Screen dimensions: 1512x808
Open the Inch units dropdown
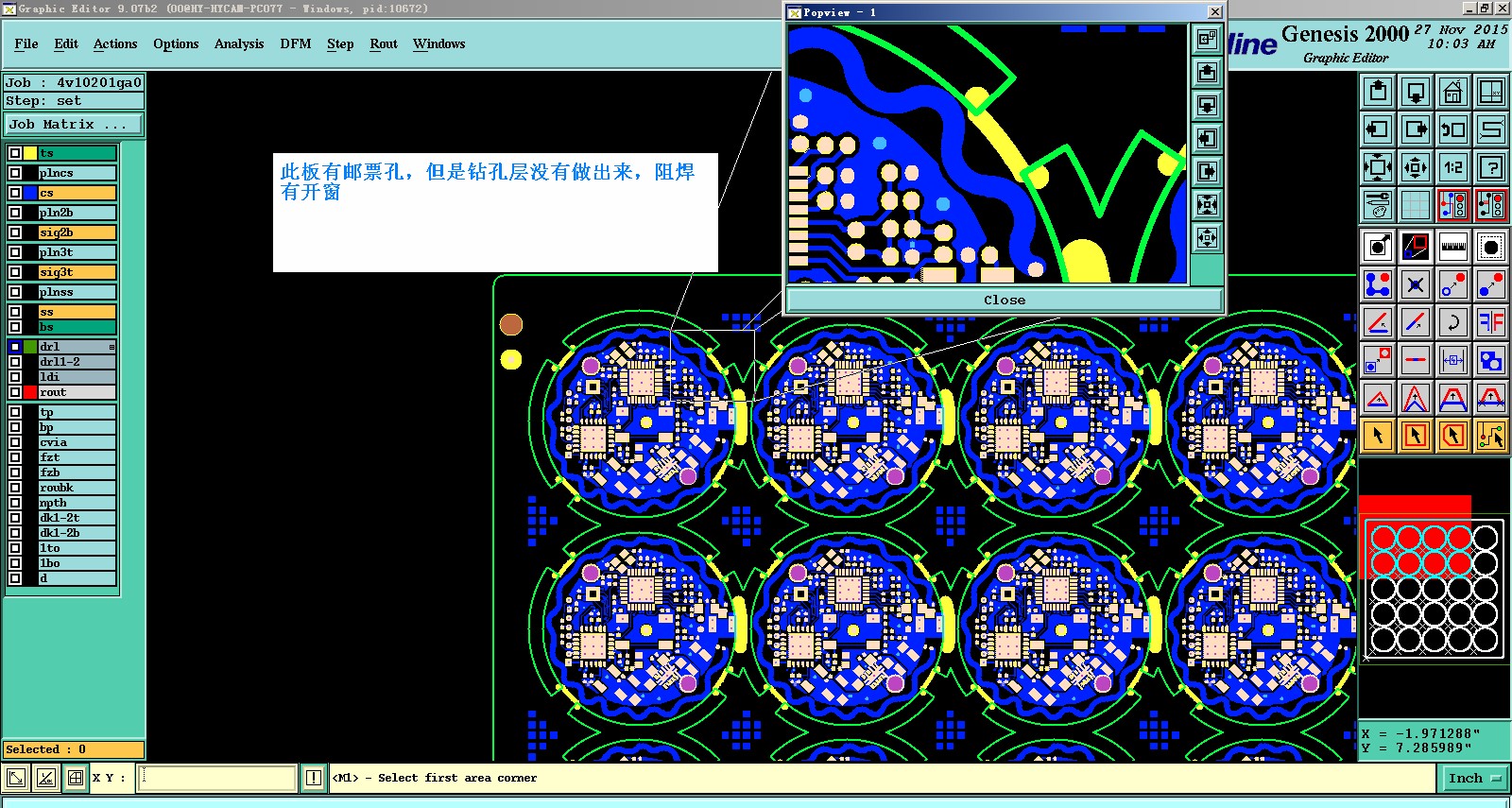[1474, 779]
